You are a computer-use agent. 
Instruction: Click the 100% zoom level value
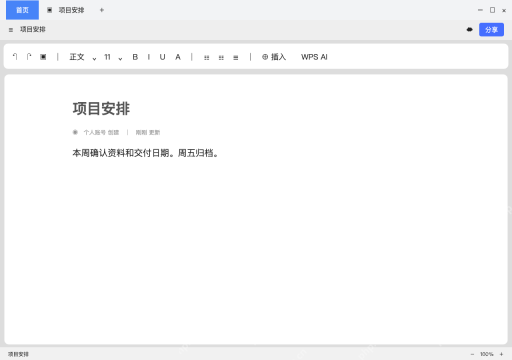[x=487, y=354]
